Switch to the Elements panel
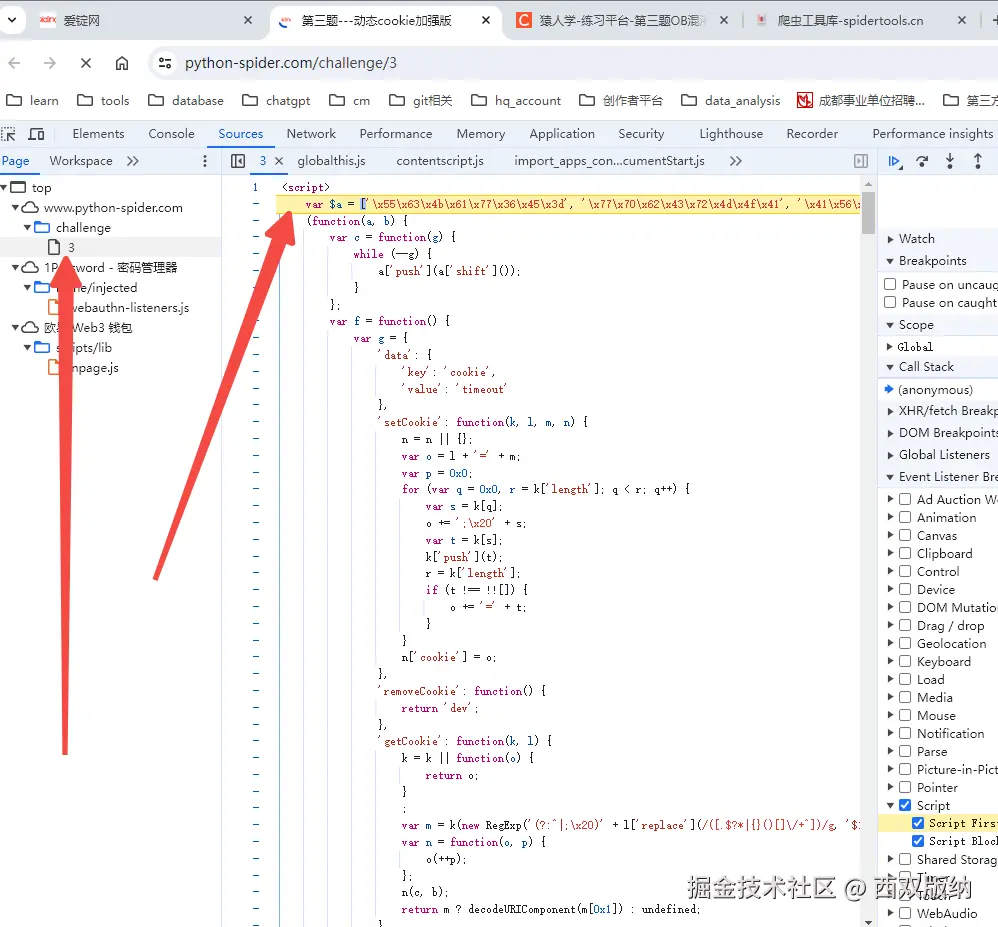This screenshot has height=927, width=998. [x=98, y=134]
